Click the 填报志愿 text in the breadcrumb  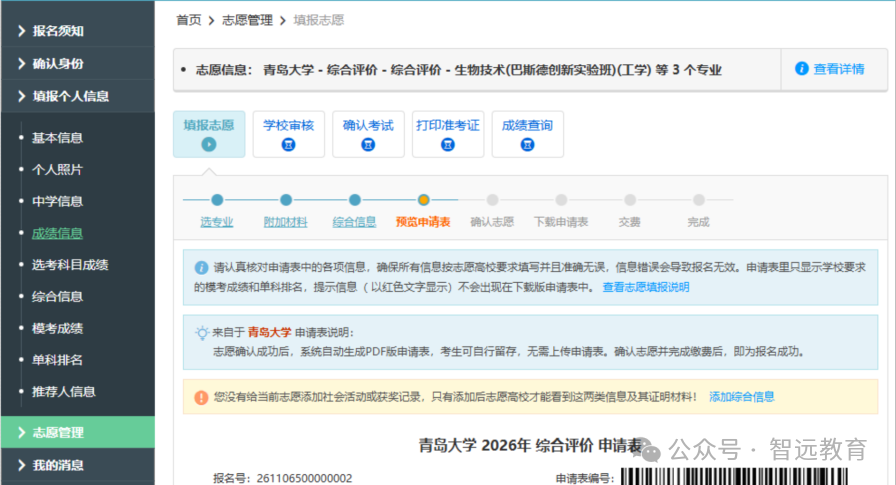point(319,21)
